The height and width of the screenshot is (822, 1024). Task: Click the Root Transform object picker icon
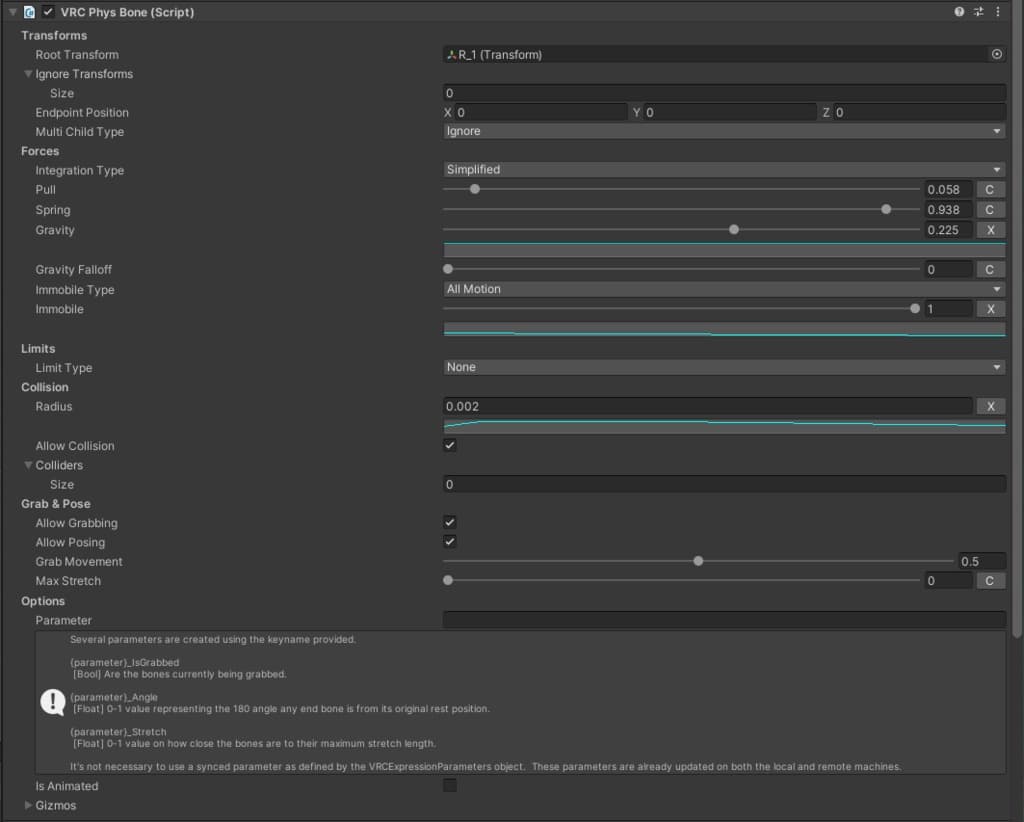pyautogui.click(x=996, y=55)
